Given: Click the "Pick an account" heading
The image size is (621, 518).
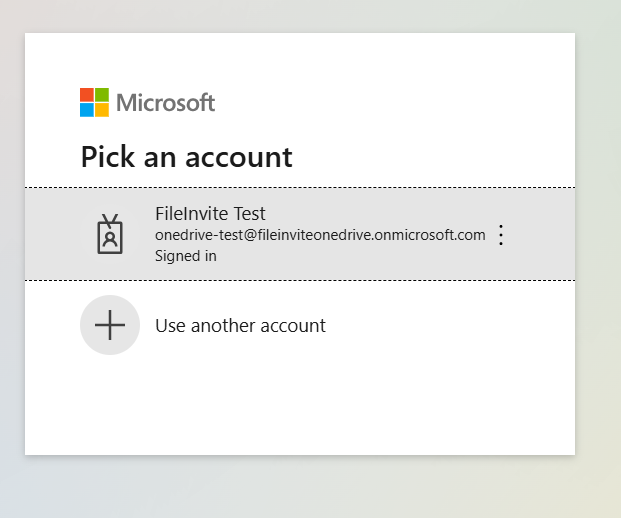Looking at the screenshot, I should click(x=187, y=157).
